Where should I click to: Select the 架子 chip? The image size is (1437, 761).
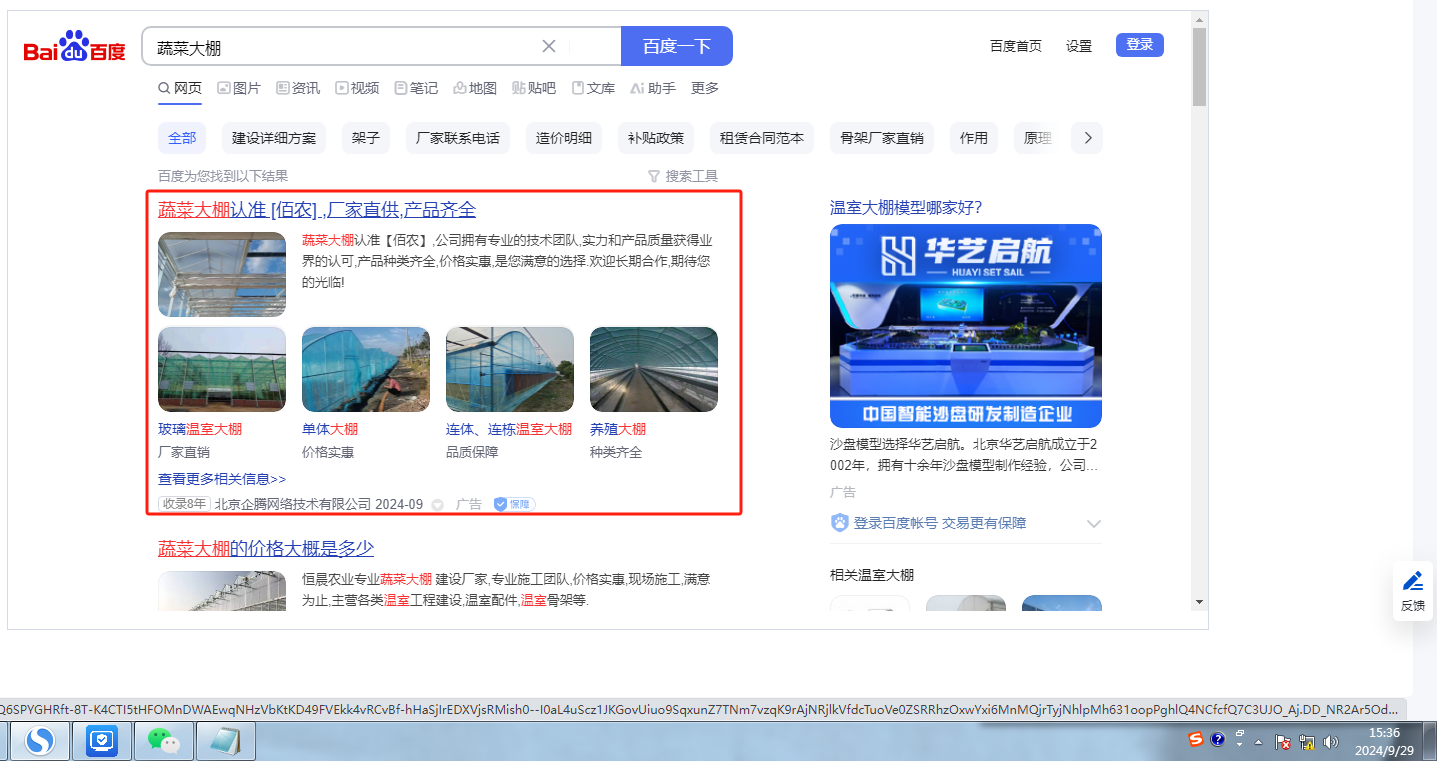pos(366,138)
